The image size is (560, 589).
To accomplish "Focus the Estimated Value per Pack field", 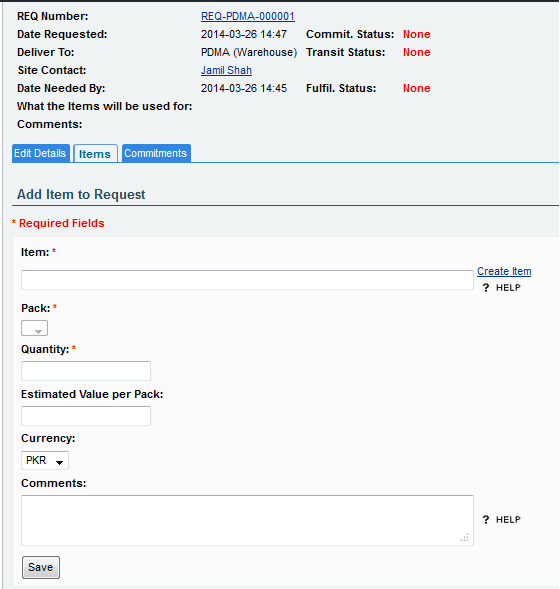I will click(x=86, y=416).
